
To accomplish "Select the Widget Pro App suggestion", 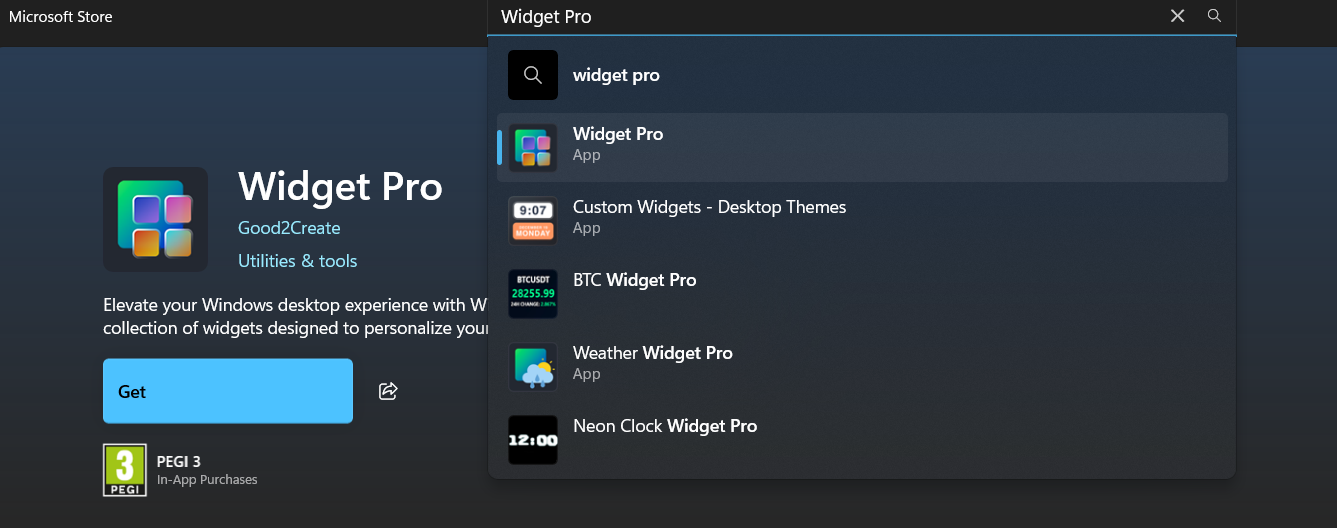I will coord(618,135).
